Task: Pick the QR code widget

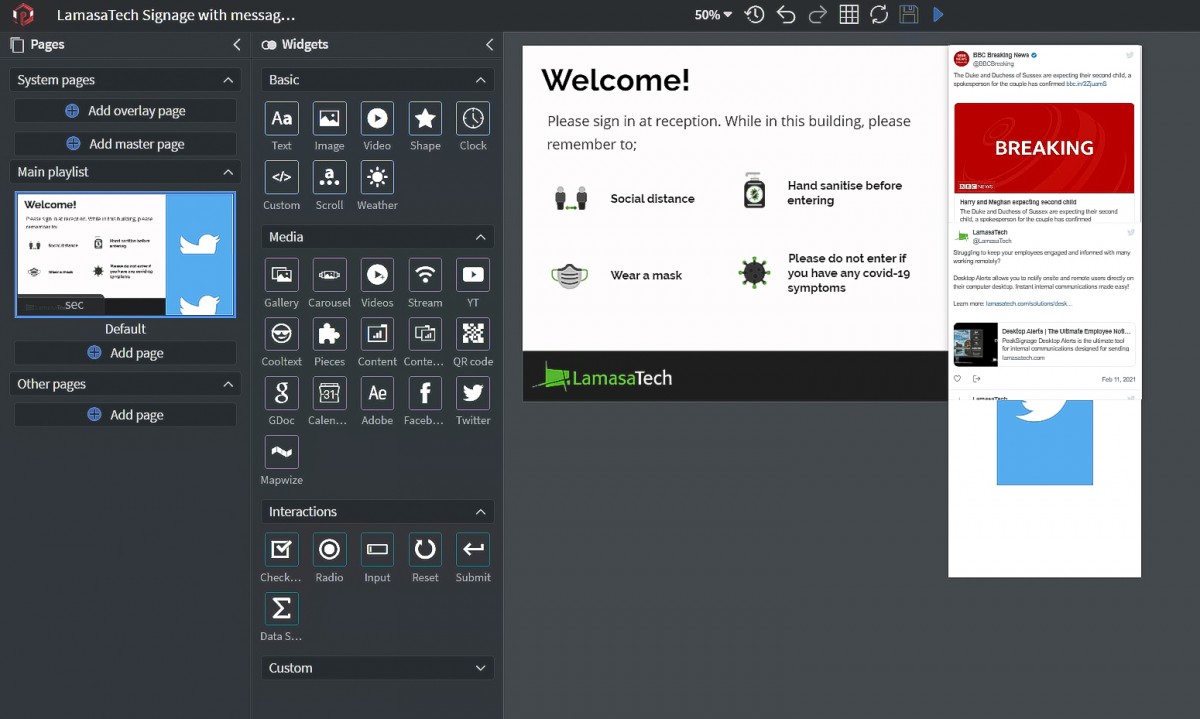Action: [473, 334]
